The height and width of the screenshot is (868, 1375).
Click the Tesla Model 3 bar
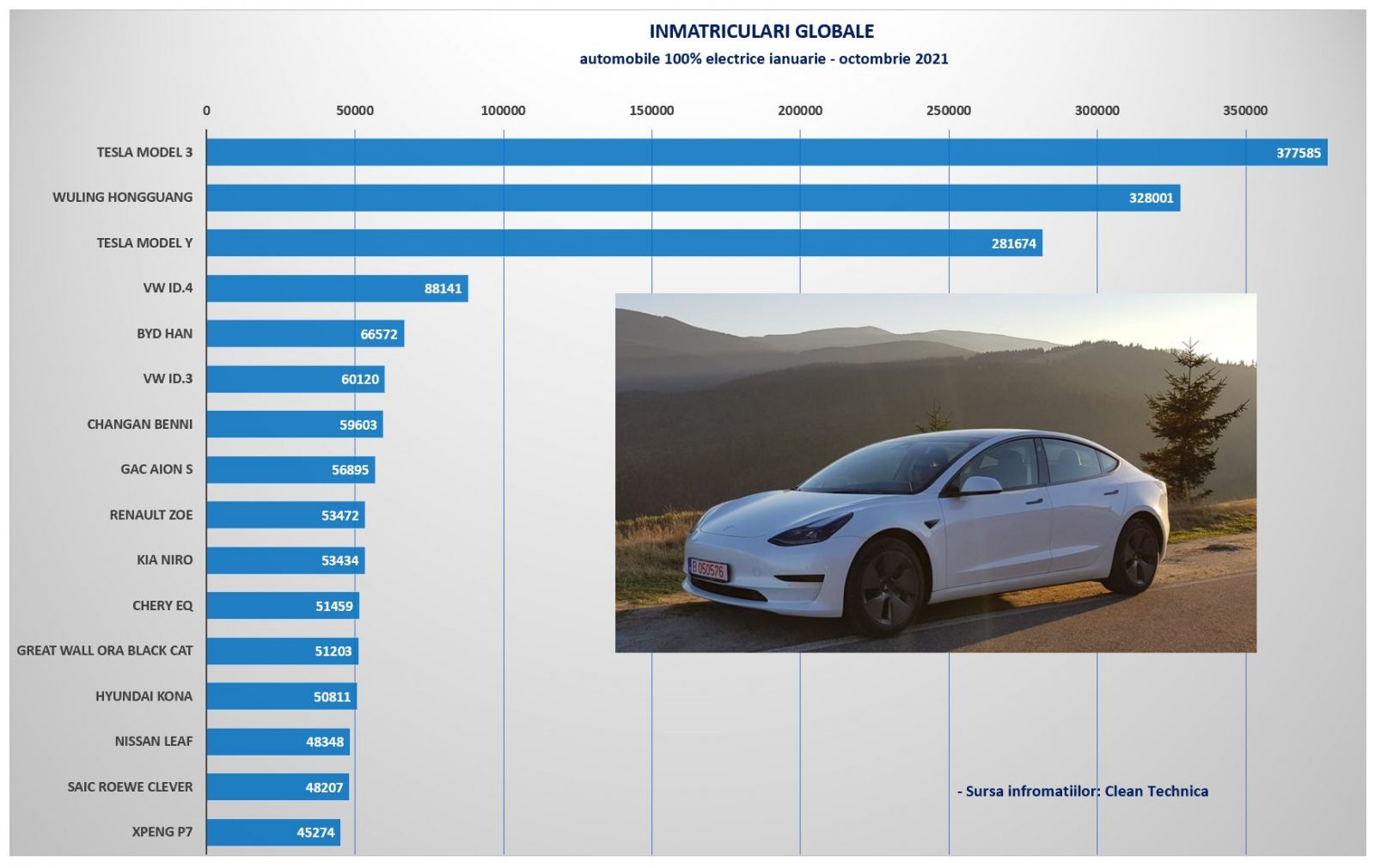click(765, 152)
